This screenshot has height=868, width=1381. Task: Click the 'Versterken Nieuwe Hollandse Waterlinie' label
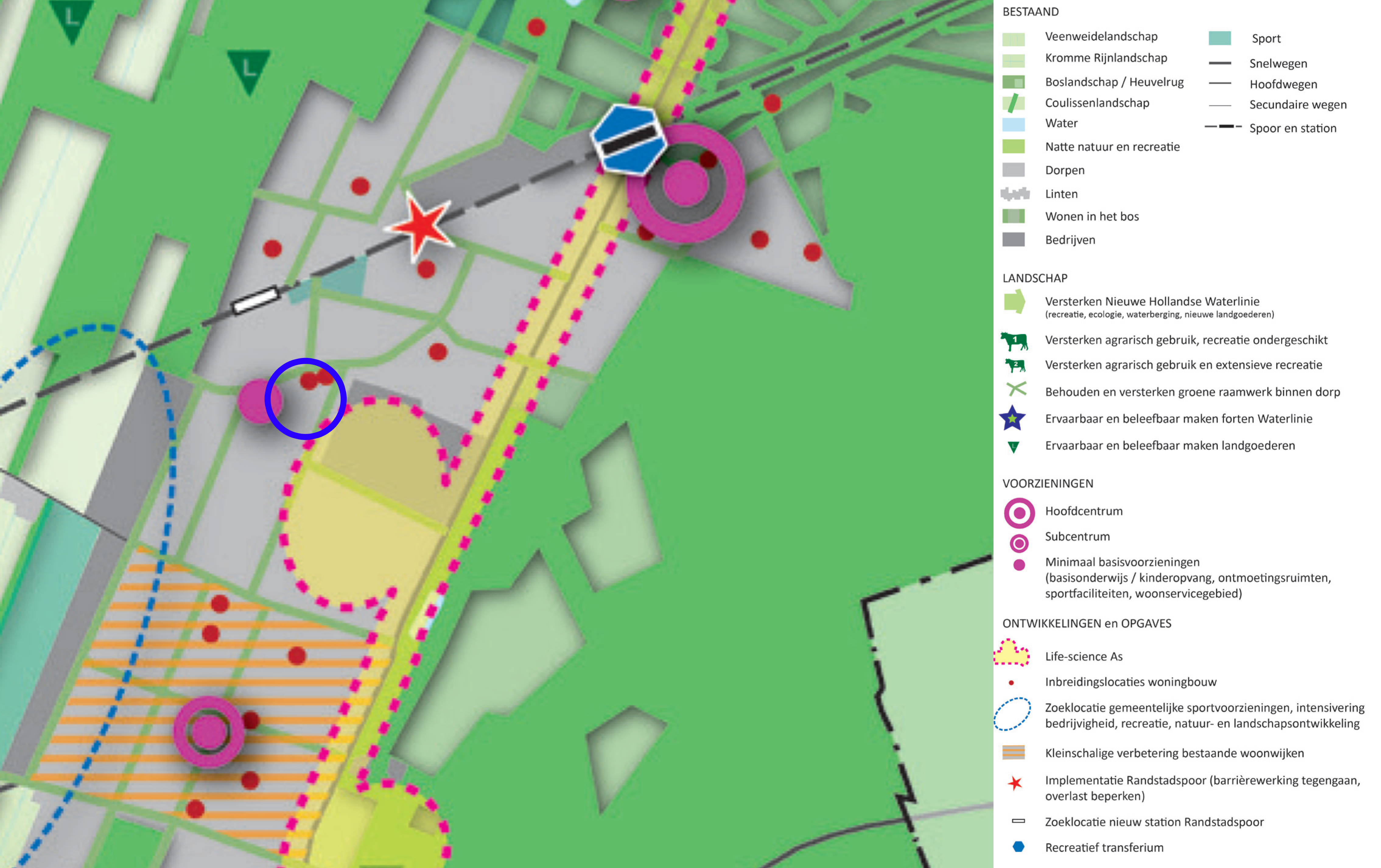click(1152, 301)
